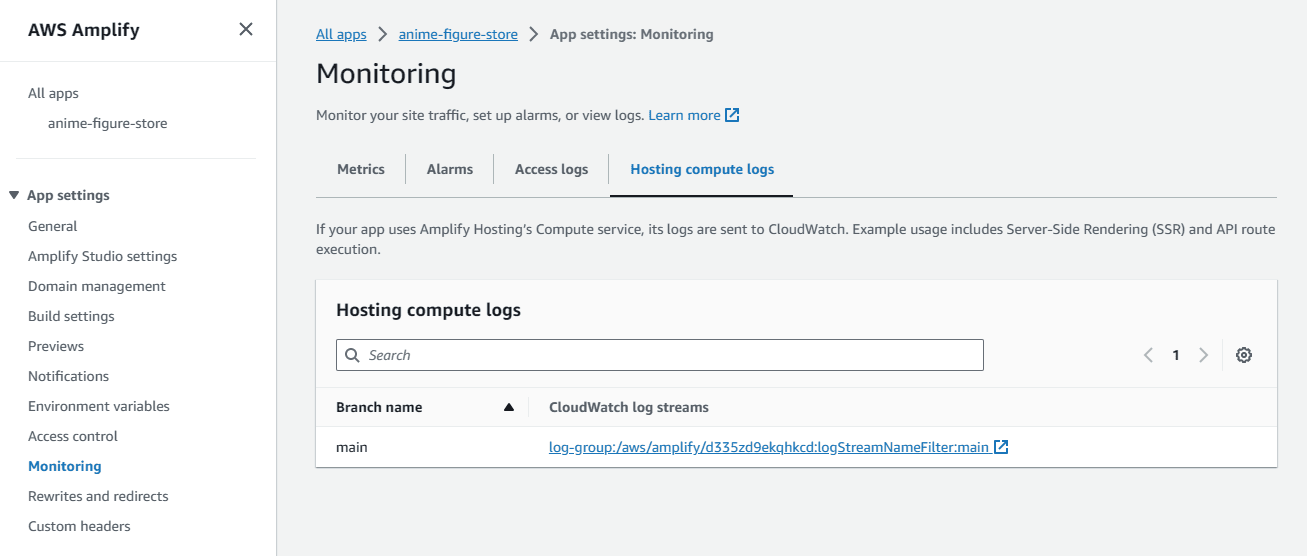The width and height of the screenshot is (1307, 556).
Task: Open Previews in sidebar
Action: click(56, 346)
